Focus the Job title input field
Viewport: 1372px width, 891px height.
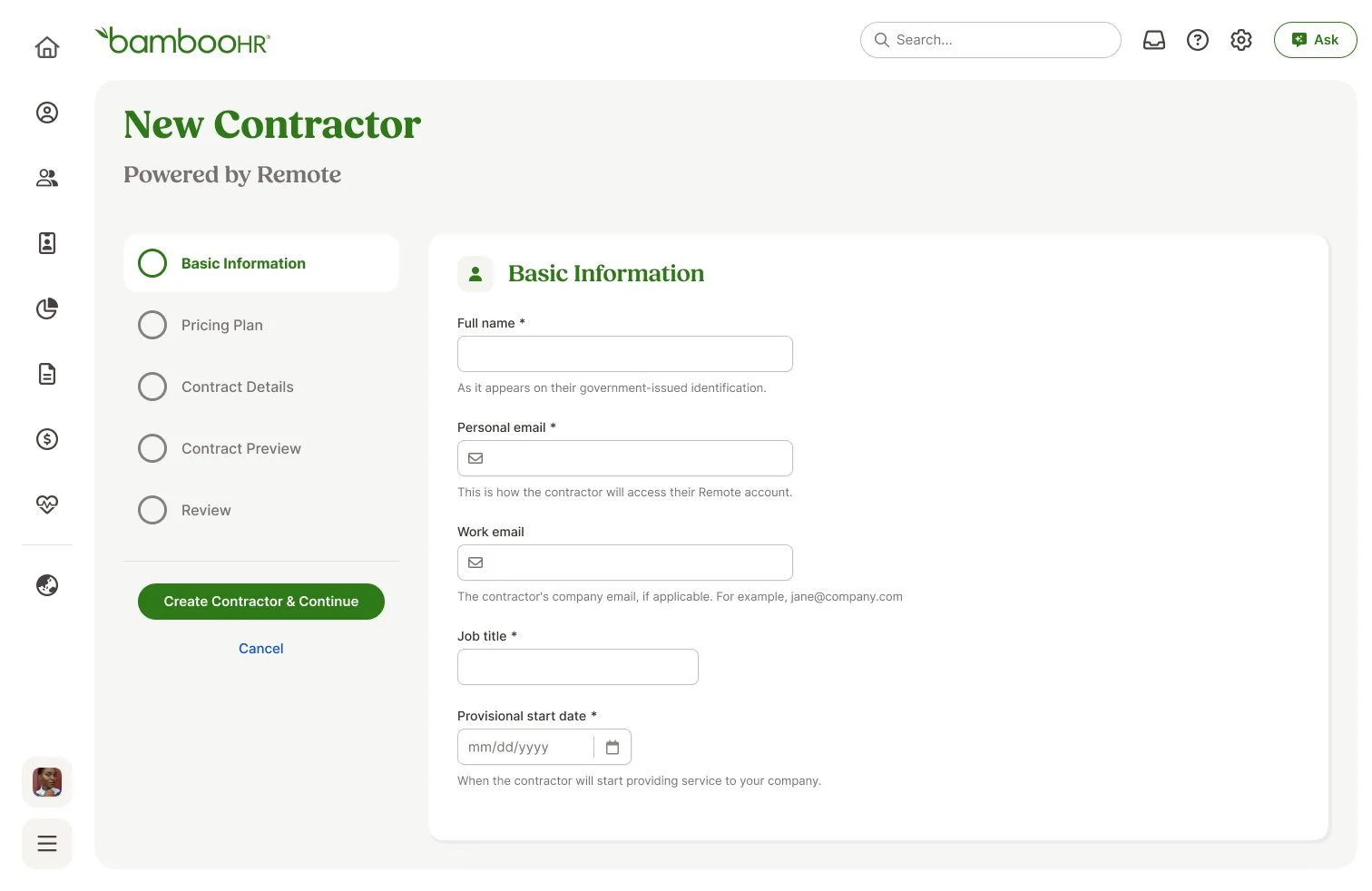[578, 667]
